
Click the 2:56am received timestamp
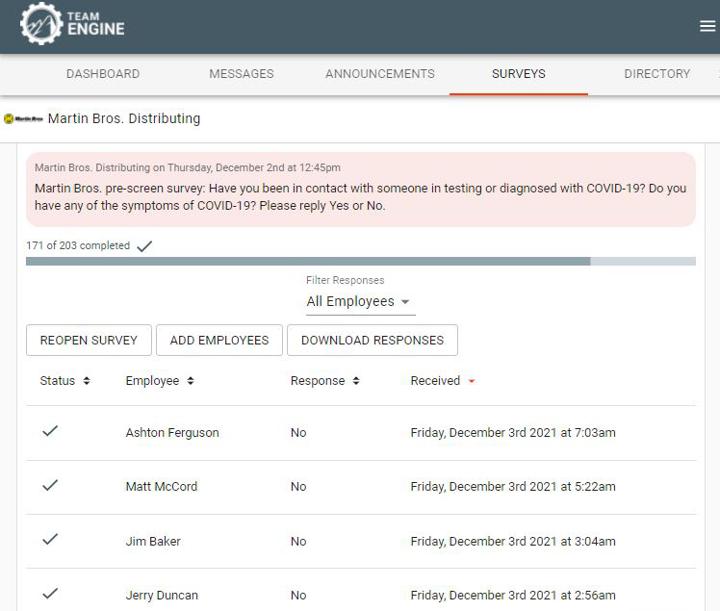(x=513, y=595)
